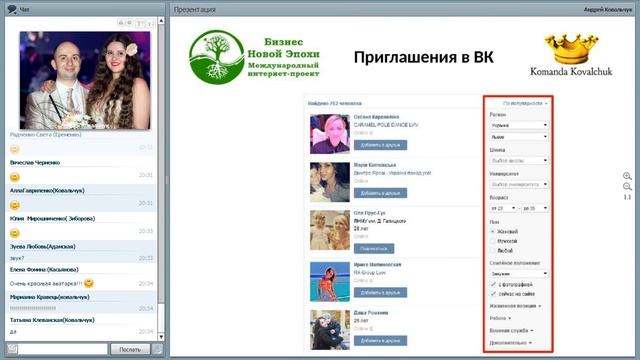The width and height of the screenshot is (640, 360).
Task: Select Любой gender radio button
Action: pos(493,251)
